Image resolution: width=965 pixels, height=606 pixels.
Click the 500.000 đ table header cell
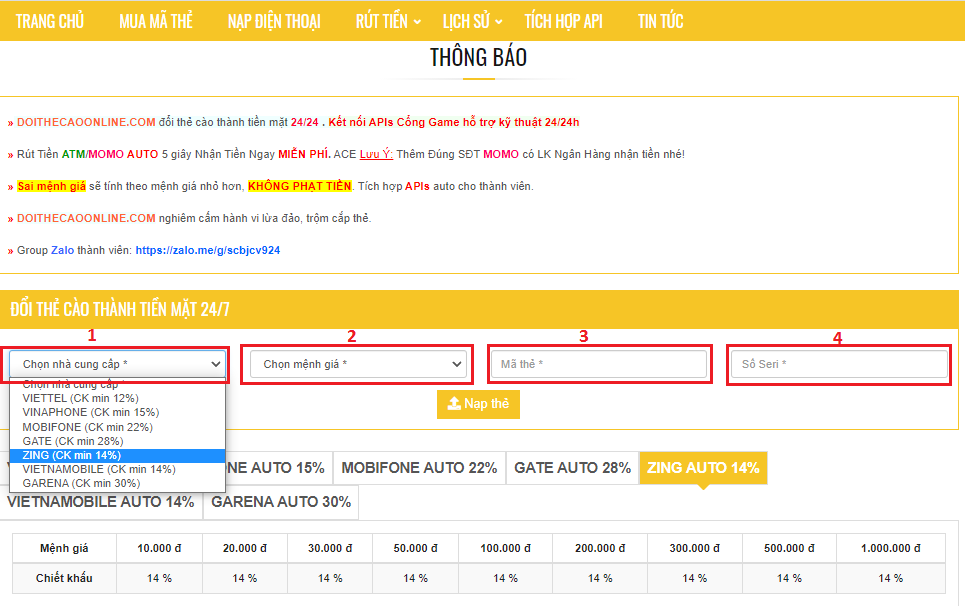pos(789,548)
